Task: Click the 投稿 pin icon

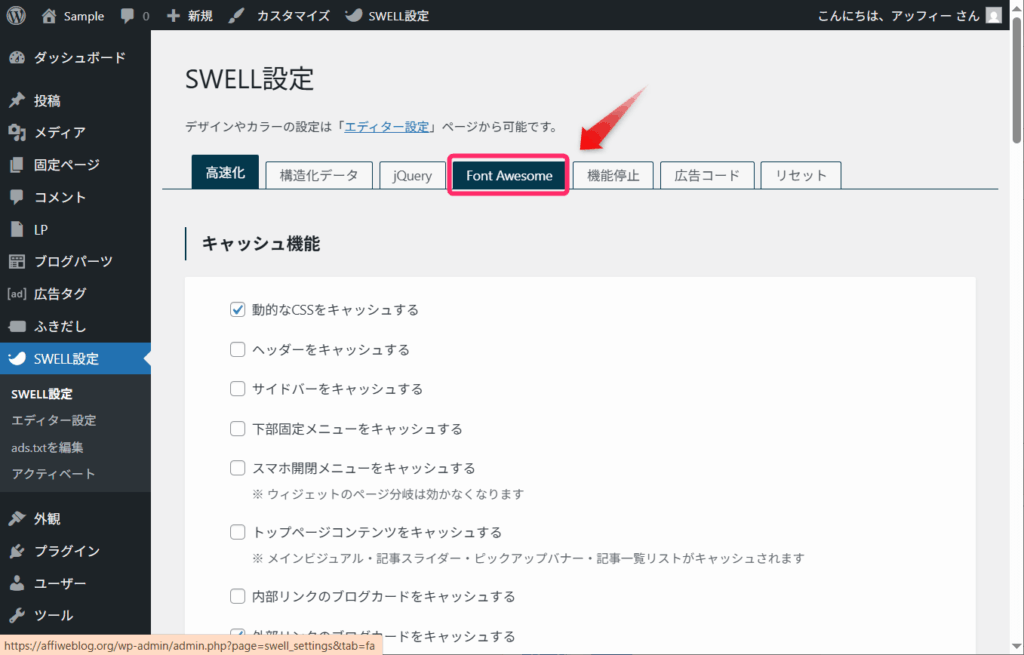Action: coord(17,100)
